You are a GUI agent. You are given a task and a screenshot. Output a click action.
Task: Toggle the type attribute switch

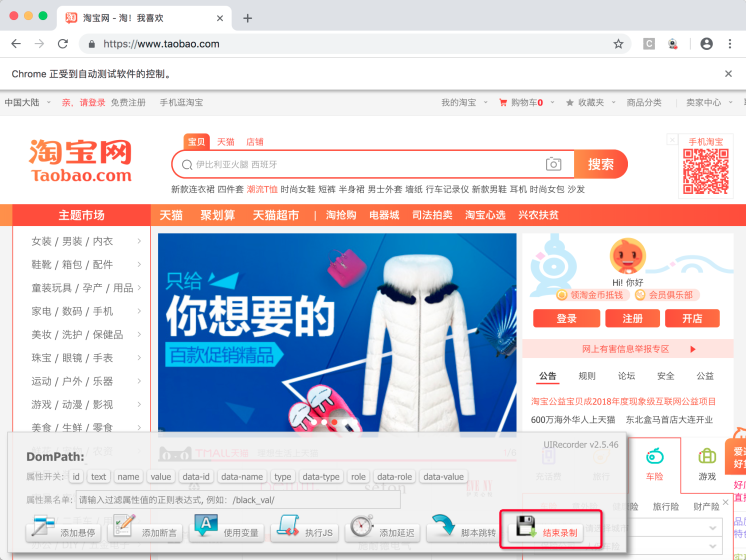pyautogui.click(x=283, y=477)
